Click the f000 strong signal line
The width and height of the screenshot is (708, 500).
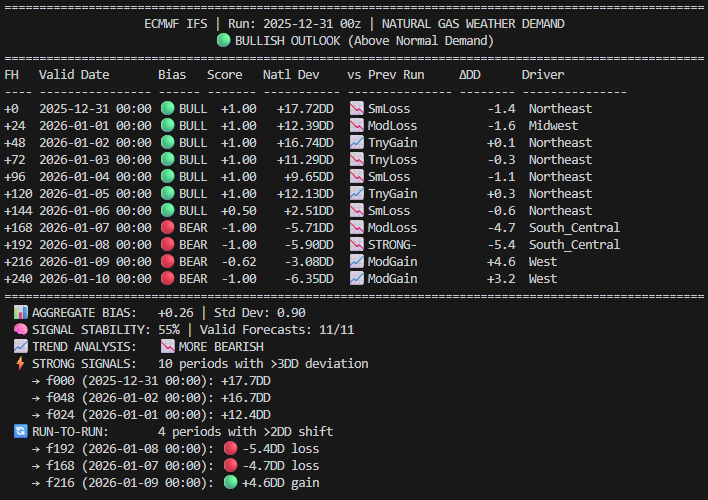pyautogui.click(x=151, y=381)
